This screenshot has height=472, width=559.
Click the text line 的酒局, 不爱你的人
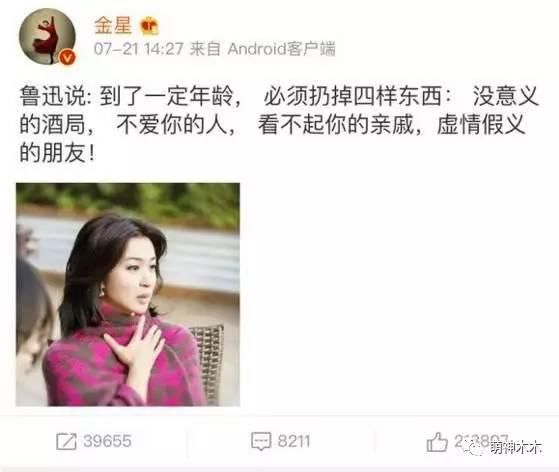tap(127, 125)
